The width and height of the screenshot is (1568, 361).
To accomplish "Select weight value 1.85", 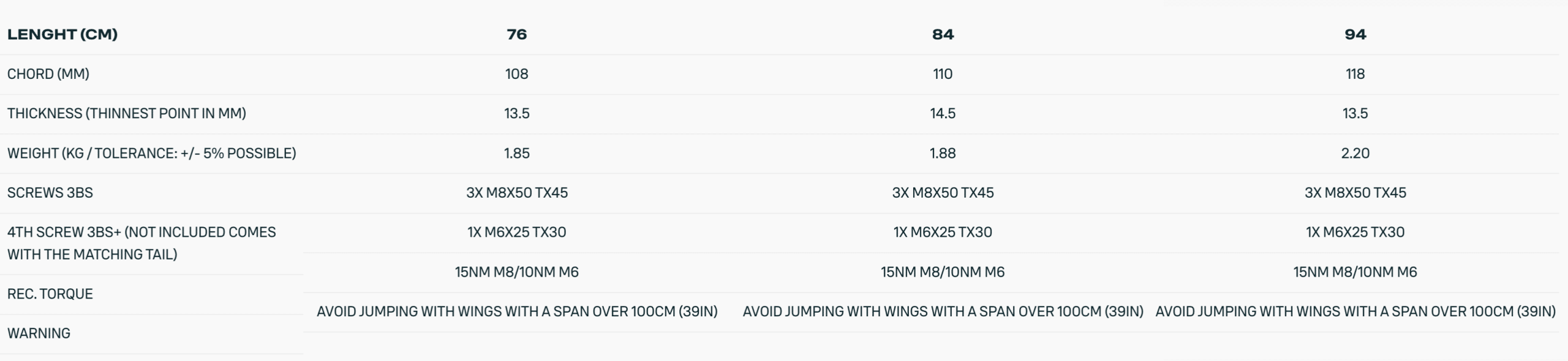I will click(x=516, y=153).
